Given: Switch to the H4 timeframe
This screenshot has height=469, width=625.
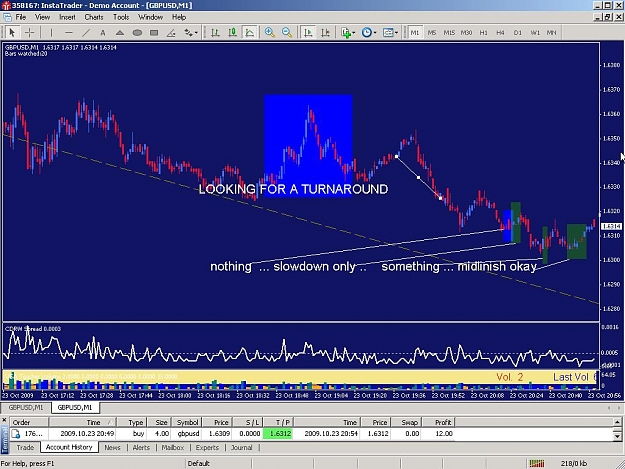Looking at the screenshot, I should (501, 32).
